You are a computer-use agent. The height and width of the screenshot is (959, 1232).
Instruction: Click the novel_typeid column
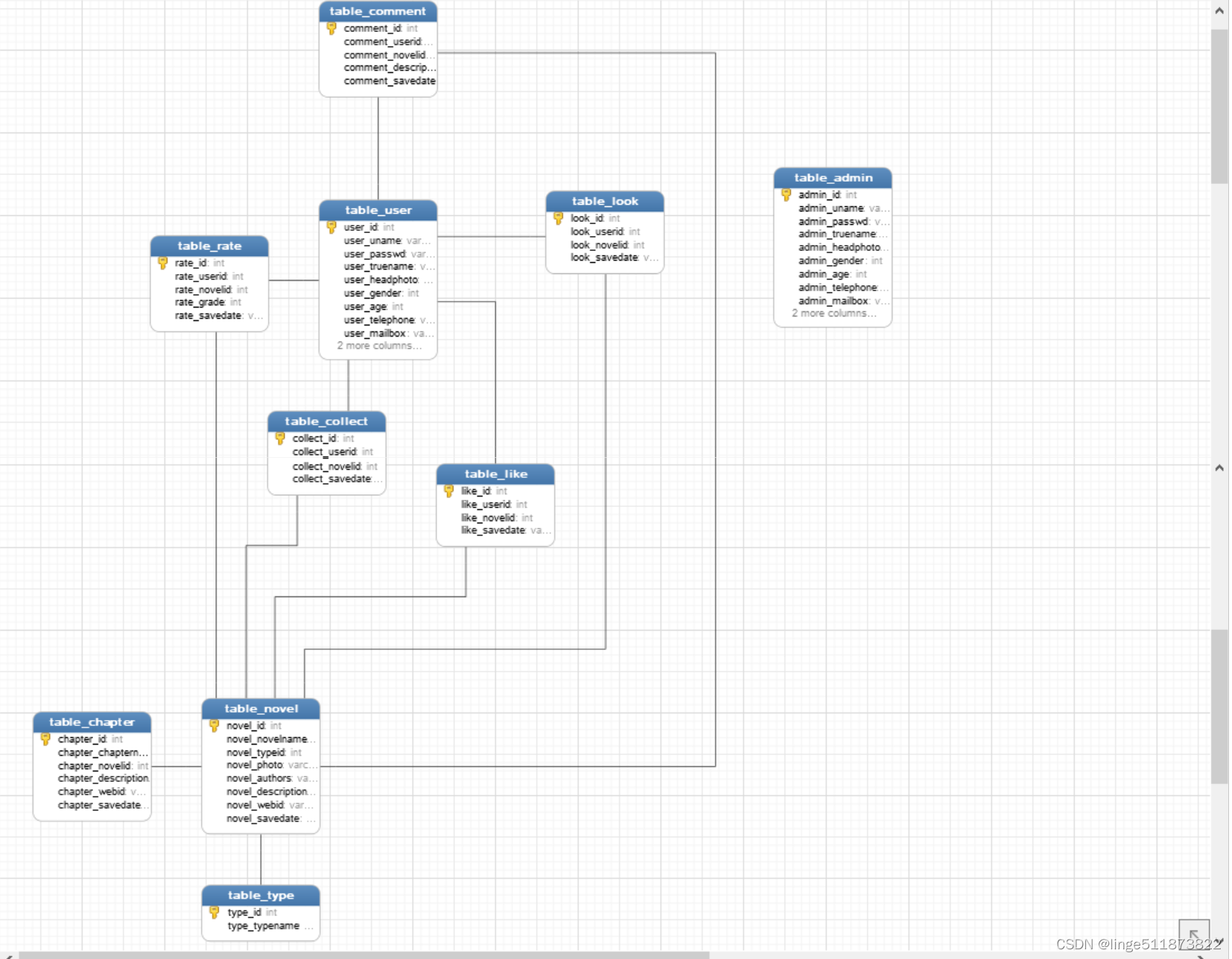(x=264, y=753)
